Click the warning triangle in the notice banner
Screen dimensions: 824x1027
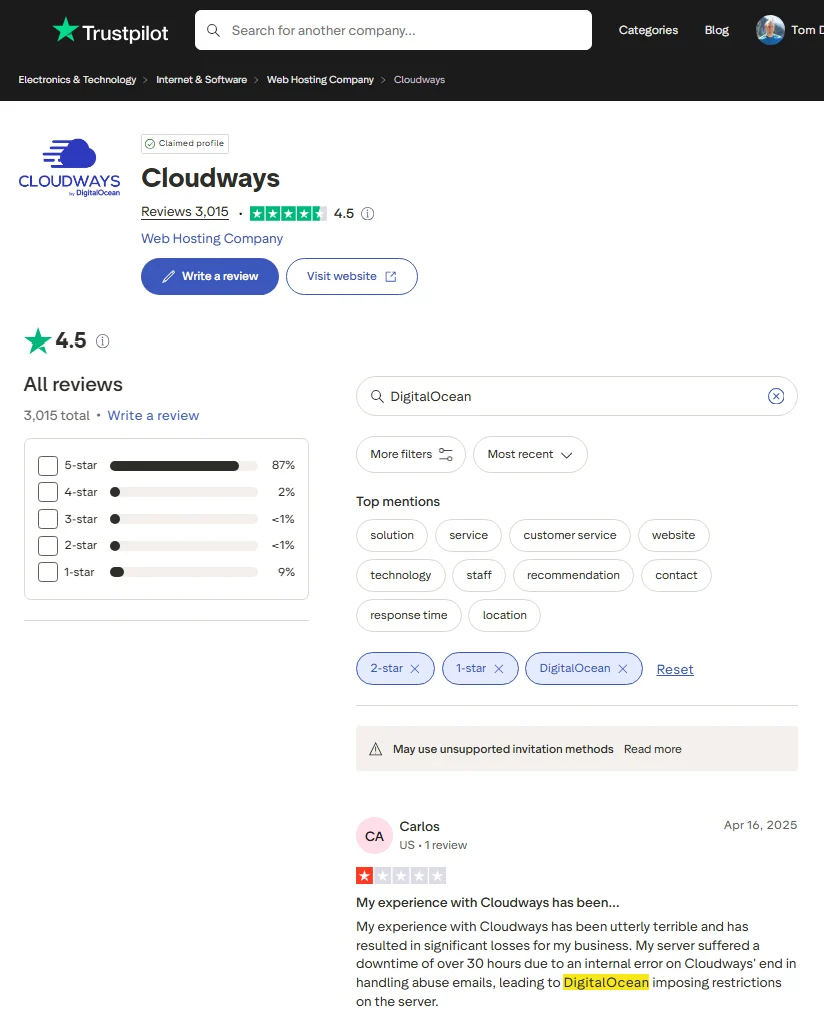(376, 748)
